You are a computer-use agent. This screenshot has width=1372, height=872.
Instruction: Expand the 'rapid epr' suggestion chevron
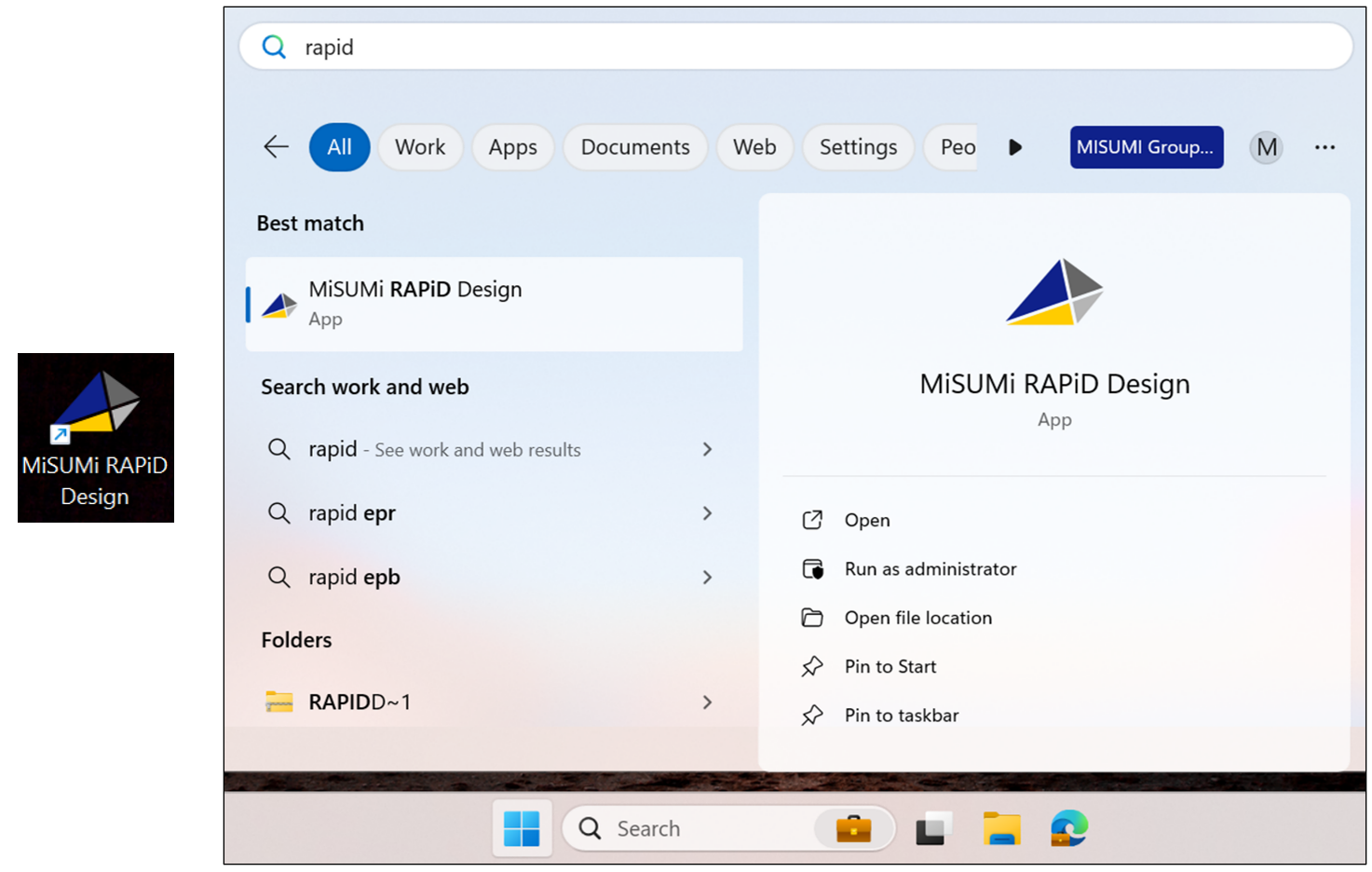pos(707,513)
